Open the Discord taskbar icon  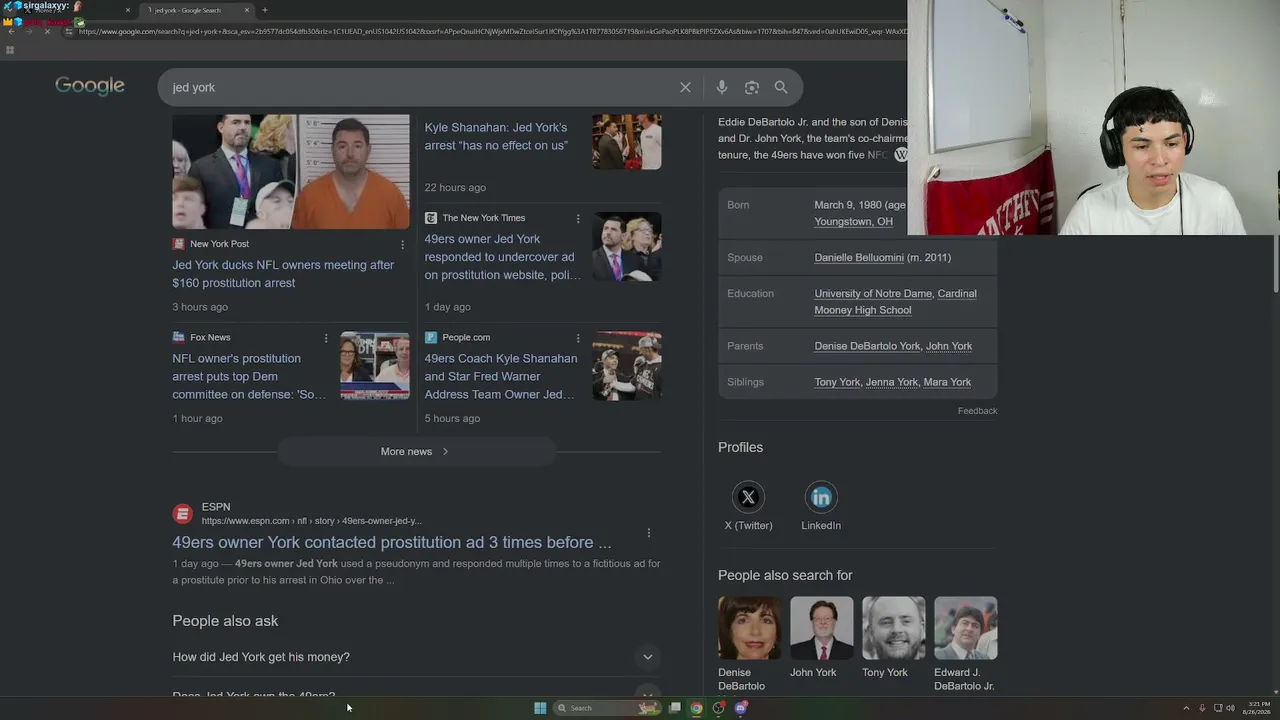coord(741,708)
